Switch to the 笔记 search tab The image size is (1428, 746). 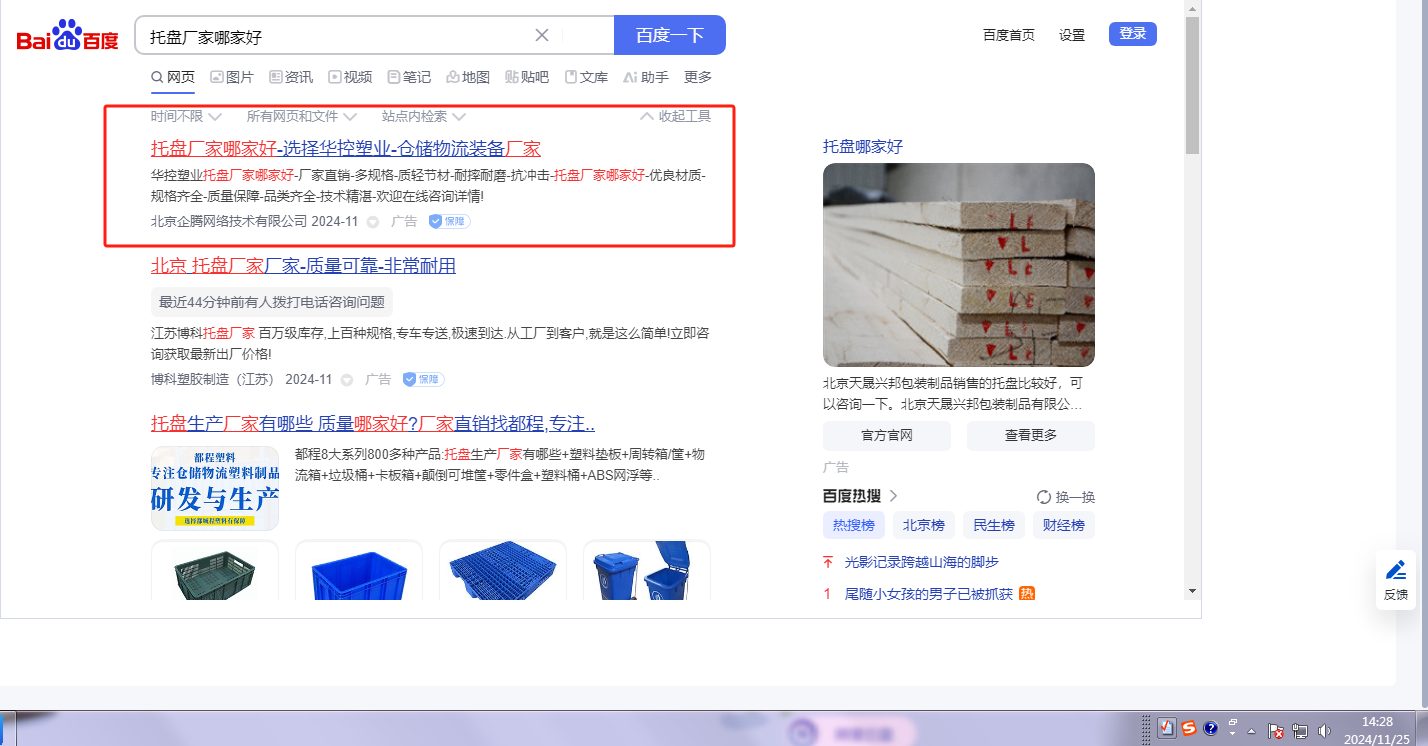coord(409,77)
